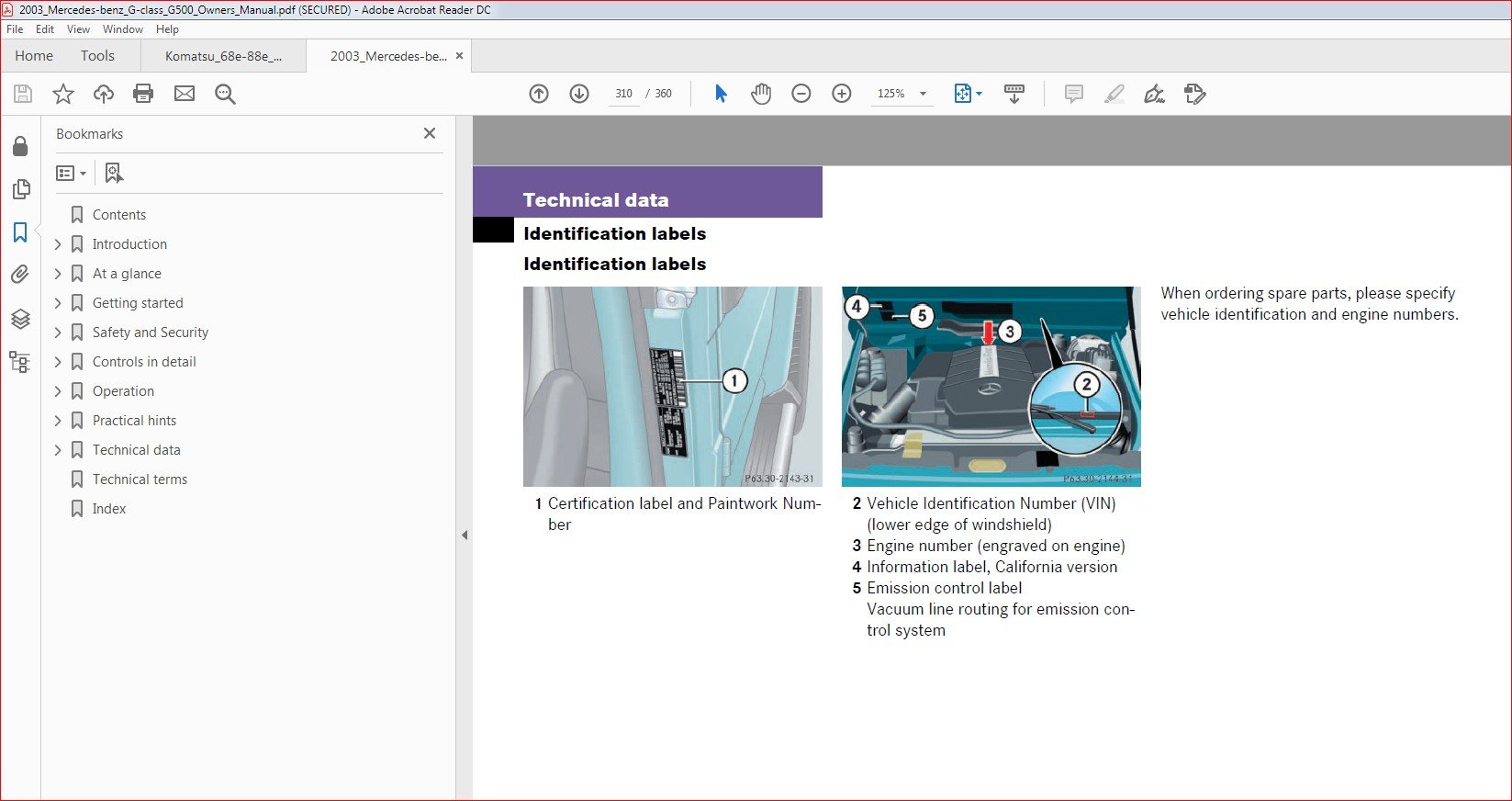Click the upload to cloud icon

[x=104, y=94]
